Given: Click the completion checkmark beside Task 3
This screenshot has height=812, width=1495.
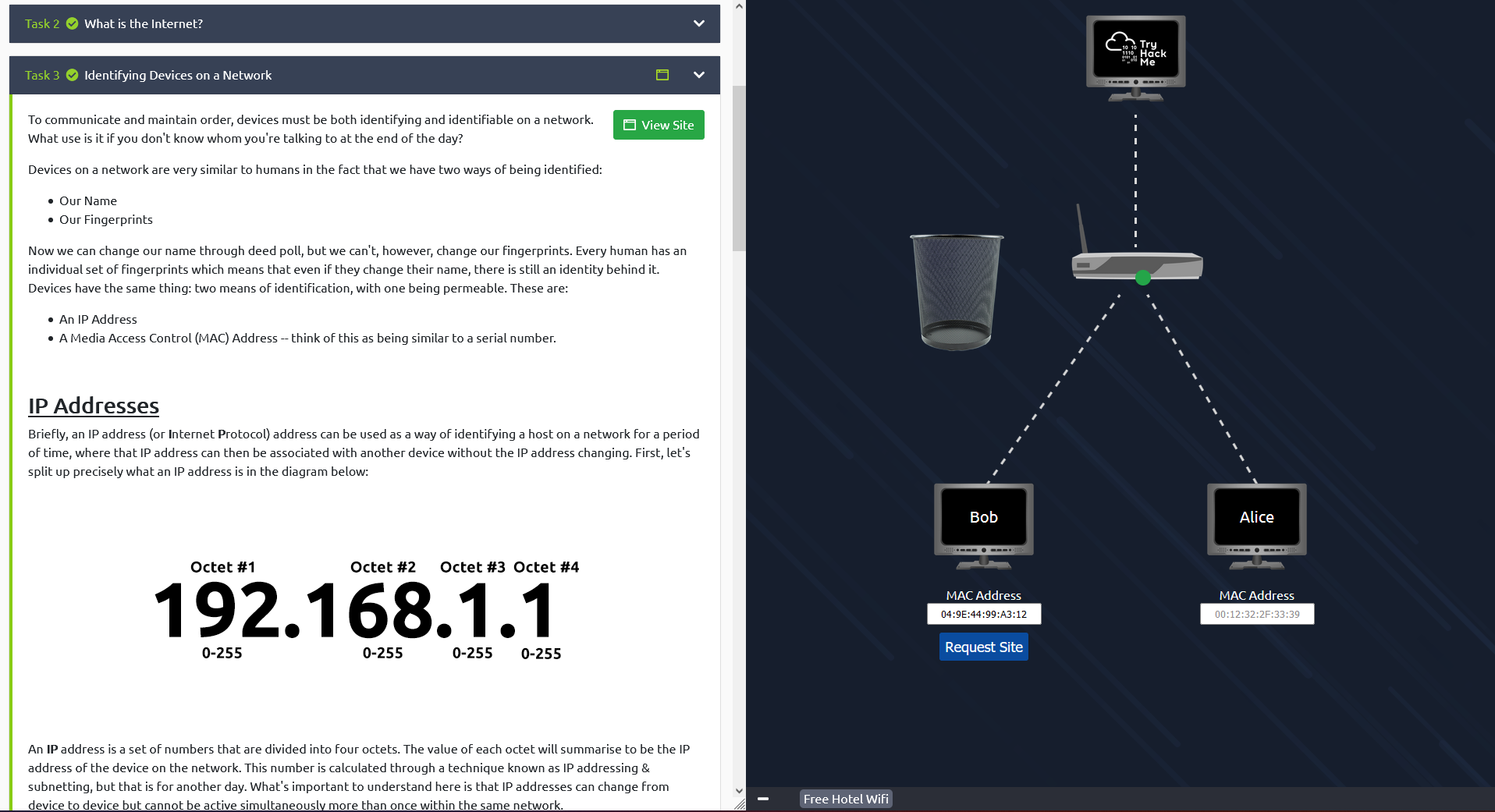Looking at the screenshot, I should pos(72,75).
